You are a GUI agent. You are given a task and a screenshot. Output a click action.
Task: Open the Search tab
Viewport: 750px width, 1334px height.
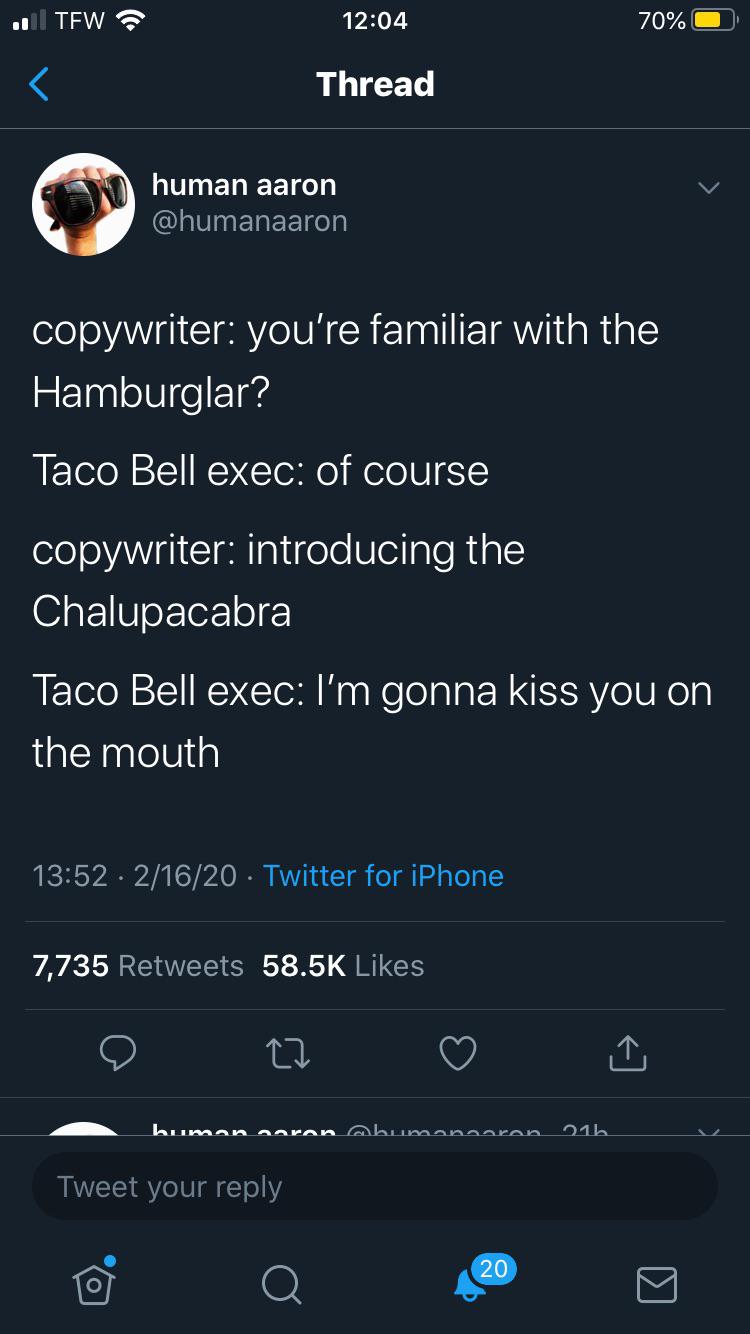coord(281,1283)
